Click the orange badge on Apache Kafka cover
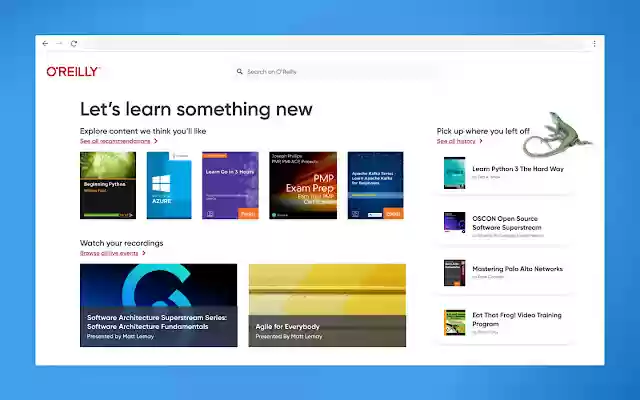 click(393, 213)
